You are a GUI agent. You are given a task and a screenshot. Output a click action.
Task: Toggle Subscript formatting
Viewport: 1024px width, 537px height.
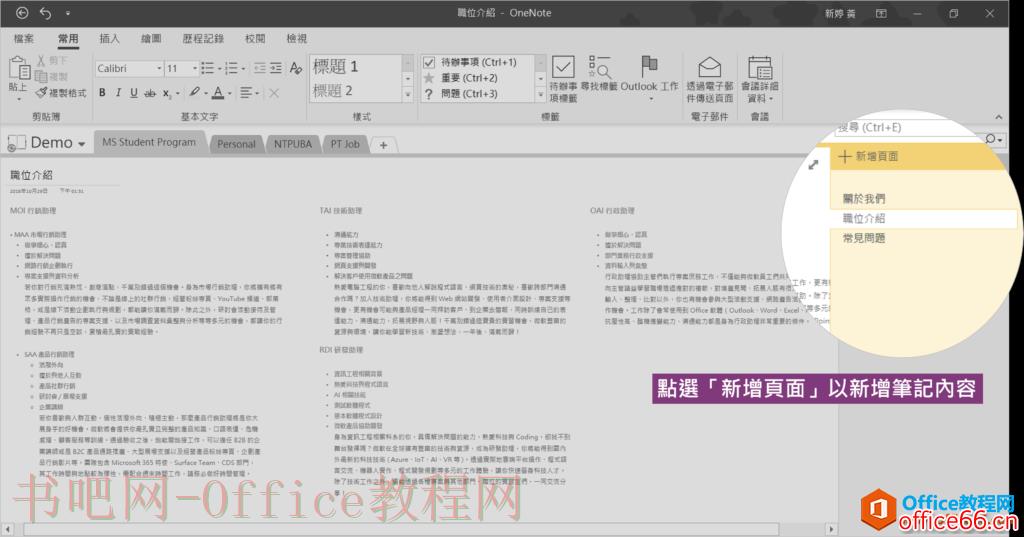[x=167, y=93]
